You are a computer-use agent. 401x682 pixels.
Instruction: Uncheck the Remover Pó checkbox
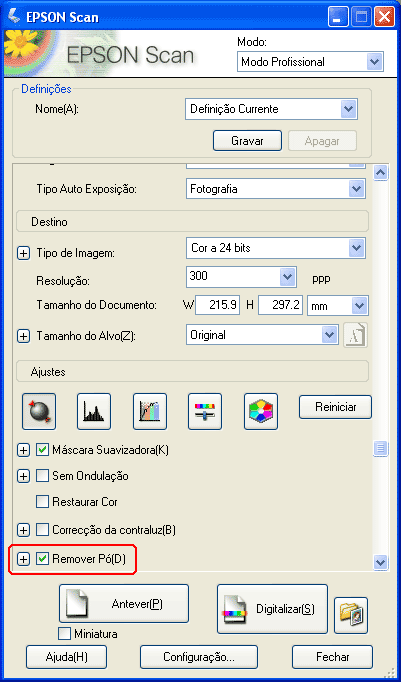coord(43,558)
